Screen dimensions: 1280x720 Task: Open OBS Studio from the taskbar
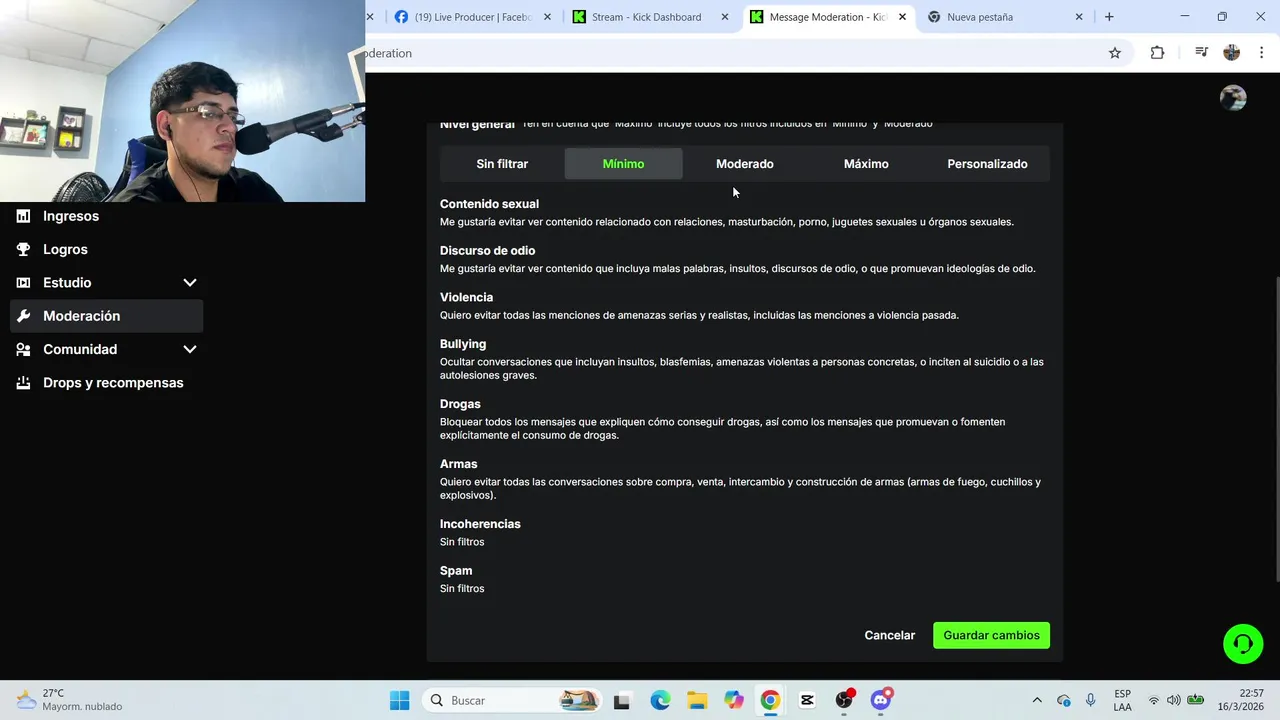coord(844,700)
